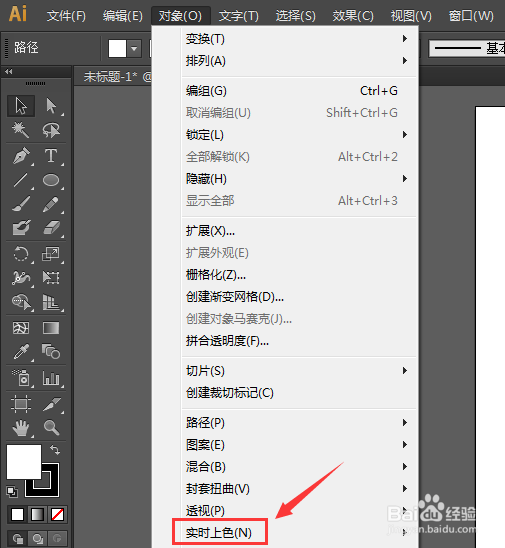Image resolution: width=505 pixels, height=548 pixels.
Task: Enable Draw Normal mode
Action: click(17, 539)
